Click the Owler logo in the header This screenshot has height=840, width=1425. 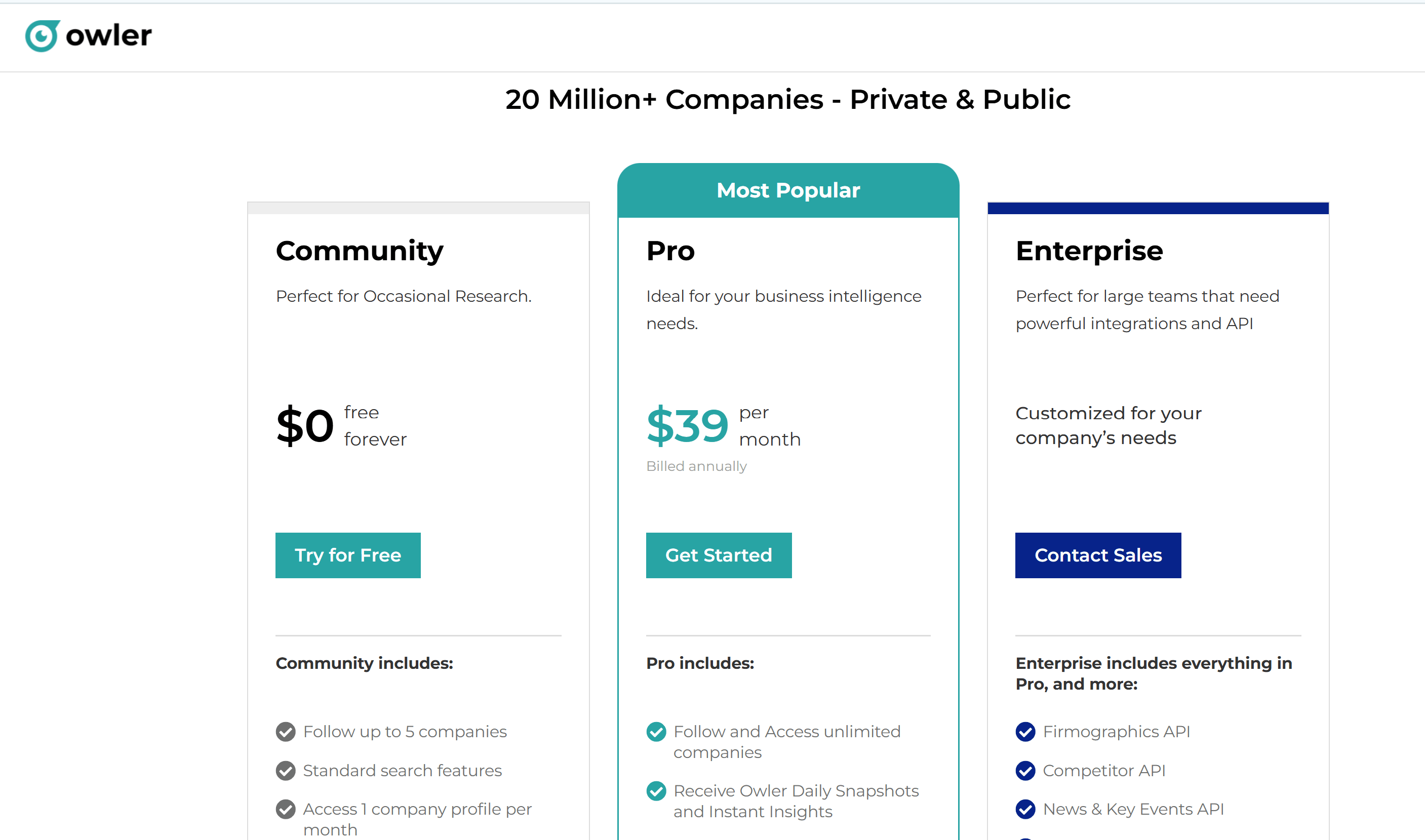coord(88,35)
